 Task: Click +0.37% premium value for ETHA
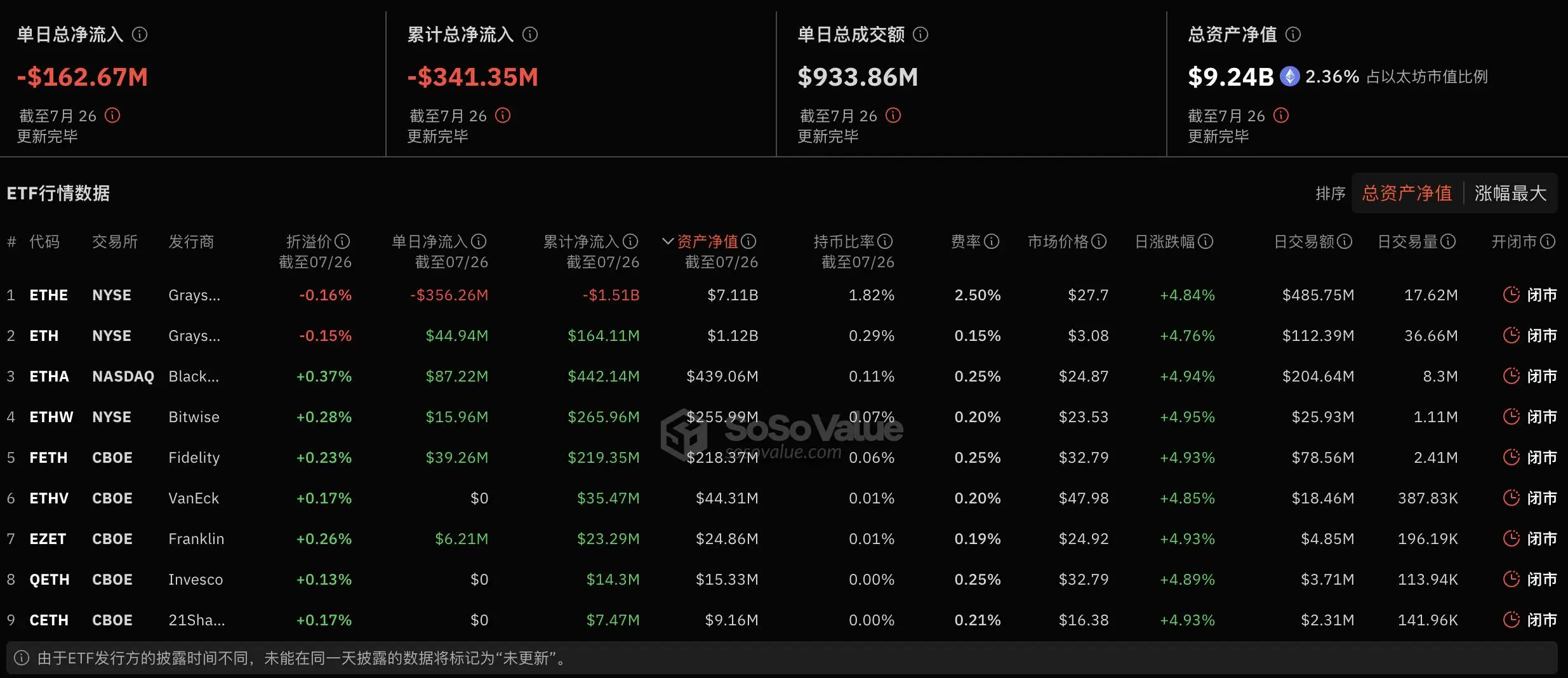(324, 376)
